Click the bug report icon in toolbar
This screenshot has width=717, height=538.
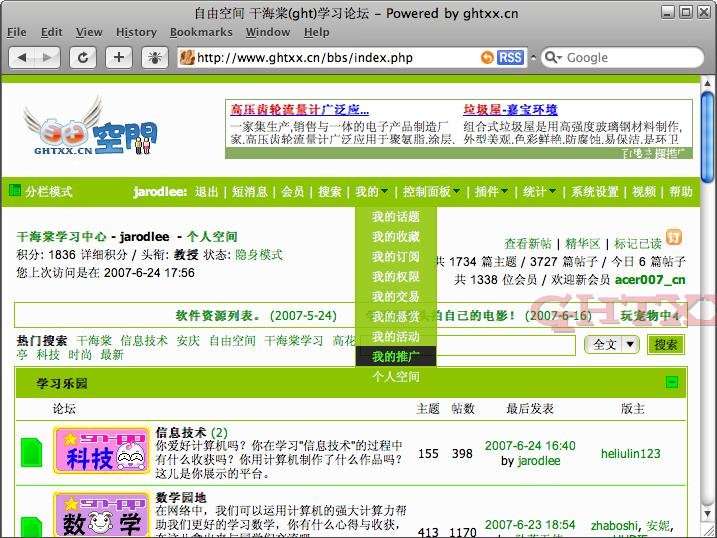point(154,57)
